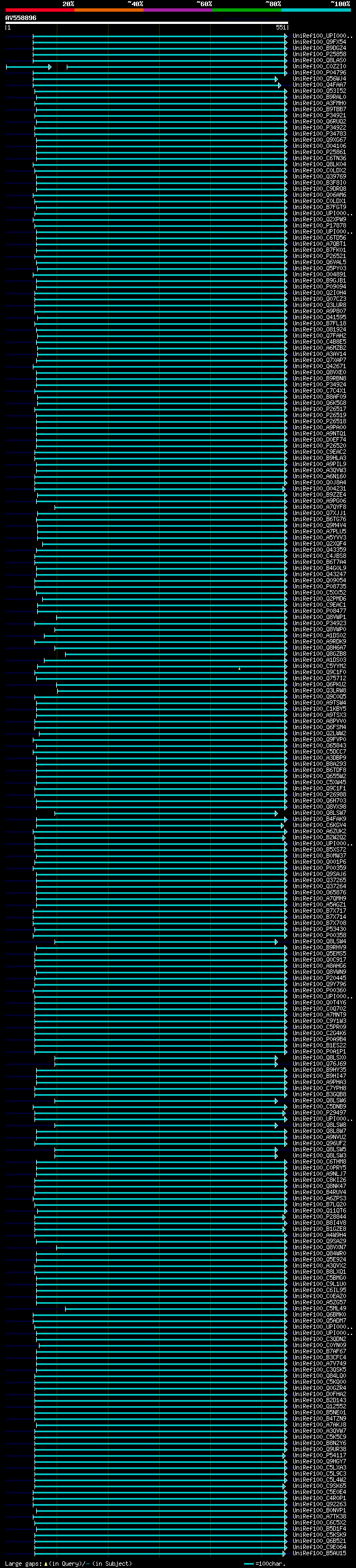Open hit UniRef100_A1DS03
356x1568 pixels.
[319, 660]
